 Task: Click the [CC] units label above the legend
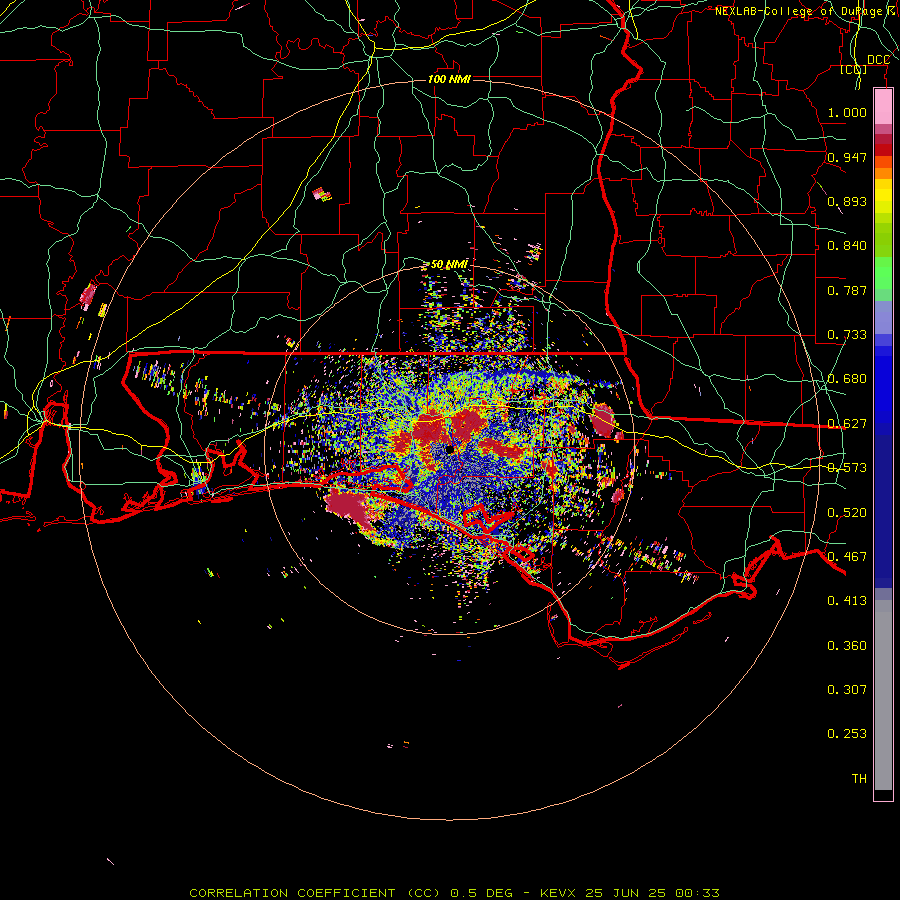tap(853, 69)
